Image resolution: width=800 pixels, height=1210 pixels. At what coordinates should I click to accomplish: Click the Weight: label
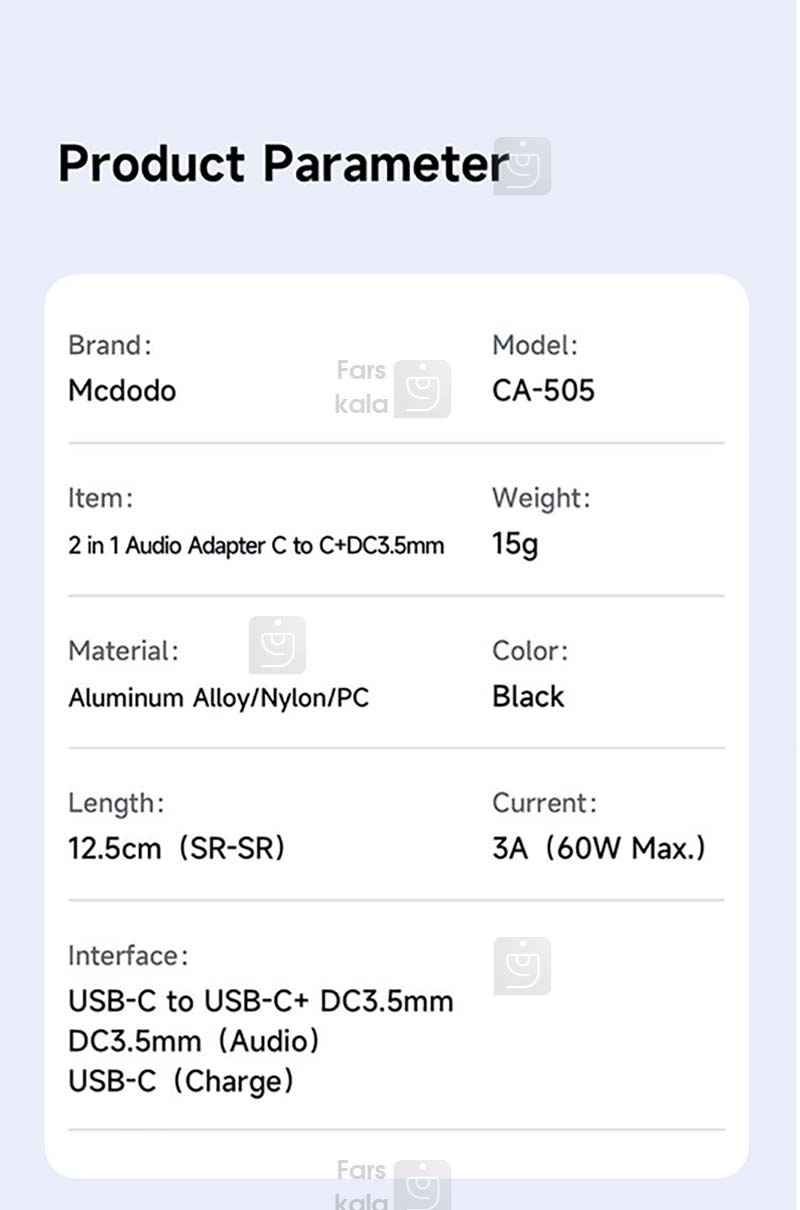(x=541, y=498)
